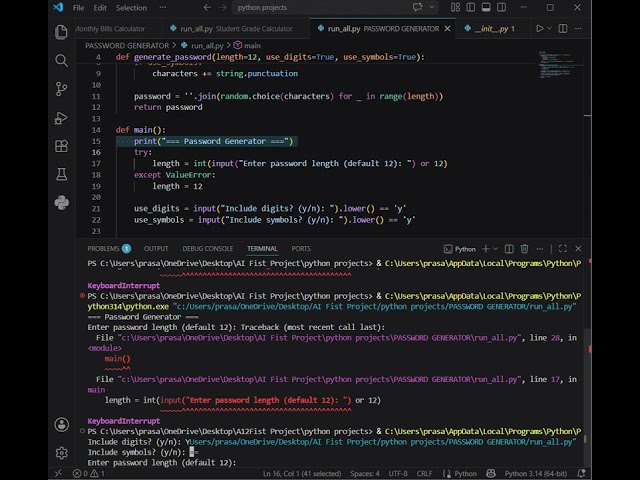This screenshot has height=480, width=640.
Task: Open the Copilot chat icon in title bar
Action: tap(417, 7)
